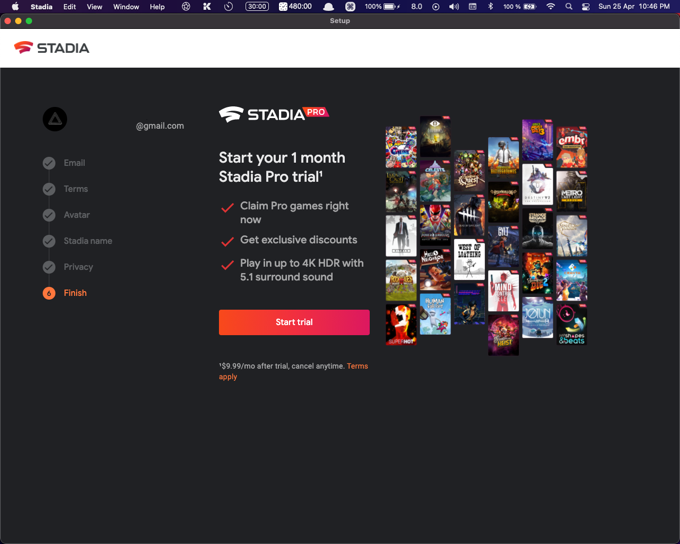Viewport: 680px width, 544px height.
Task: Click the SteamWorld Heist cover
Action: [503, 335]
